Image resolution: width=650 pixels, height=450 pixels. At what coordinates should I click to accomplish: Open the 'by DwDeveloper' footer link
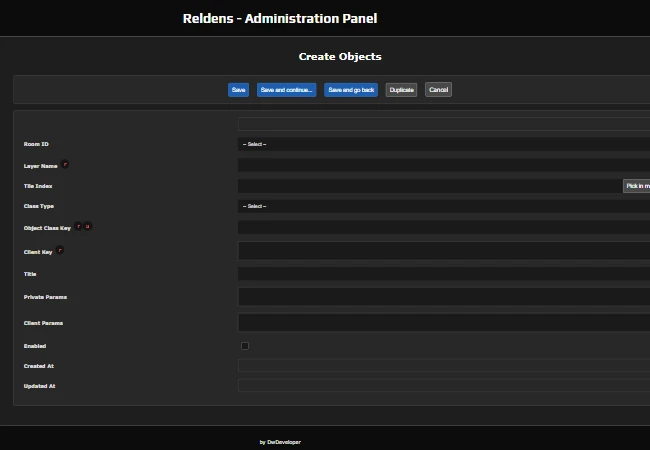tap(280, 442)
